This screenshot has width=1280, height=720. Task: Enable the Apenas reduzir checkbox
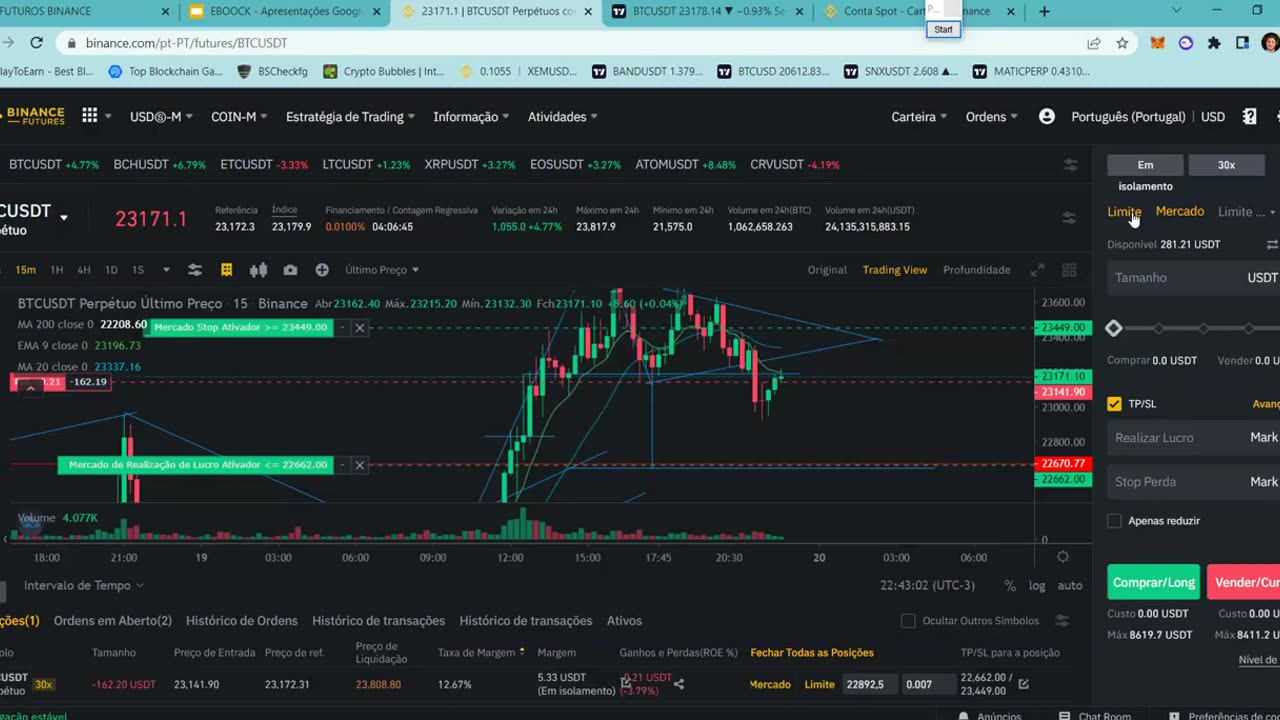click(x=1114, y=521)
